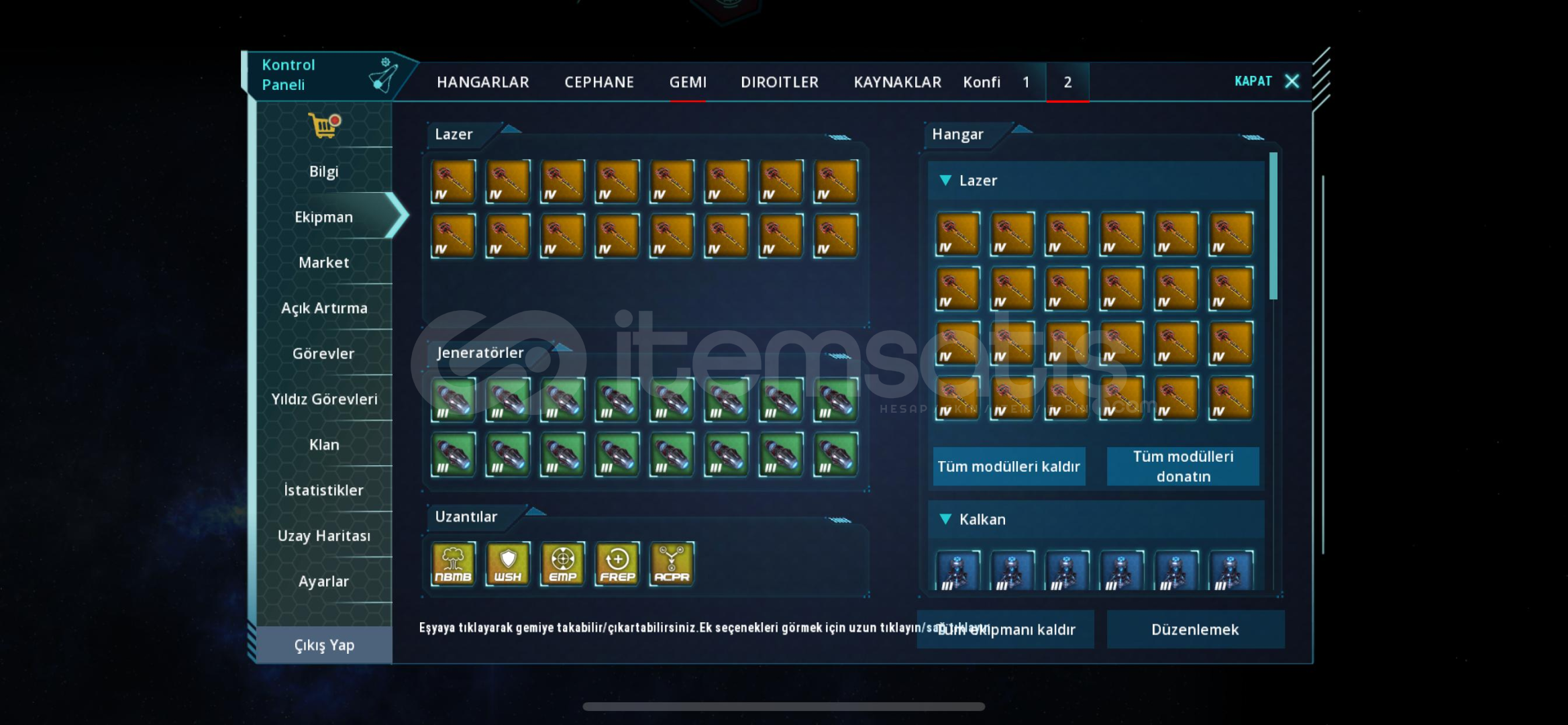
Task: Collapse the Lazer section in Hangar
Action: coord(945,181)
